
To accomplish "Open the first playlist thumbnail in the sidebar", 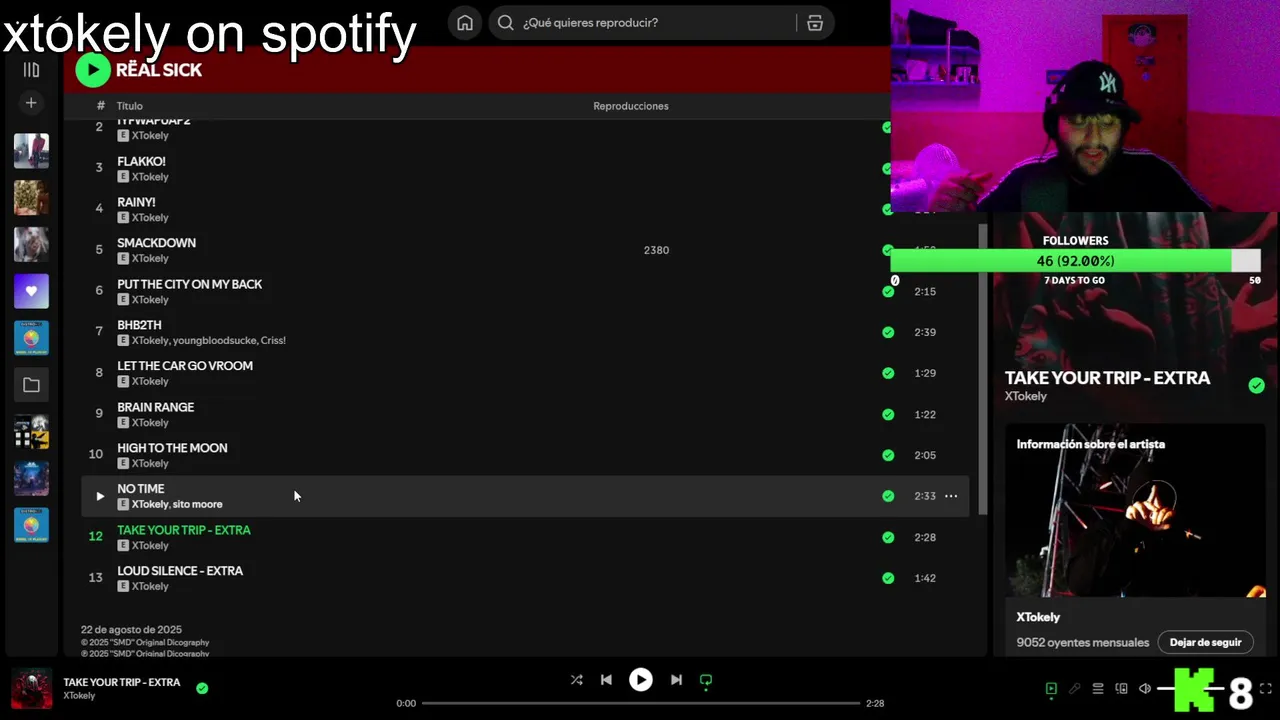I will point(31,151).
